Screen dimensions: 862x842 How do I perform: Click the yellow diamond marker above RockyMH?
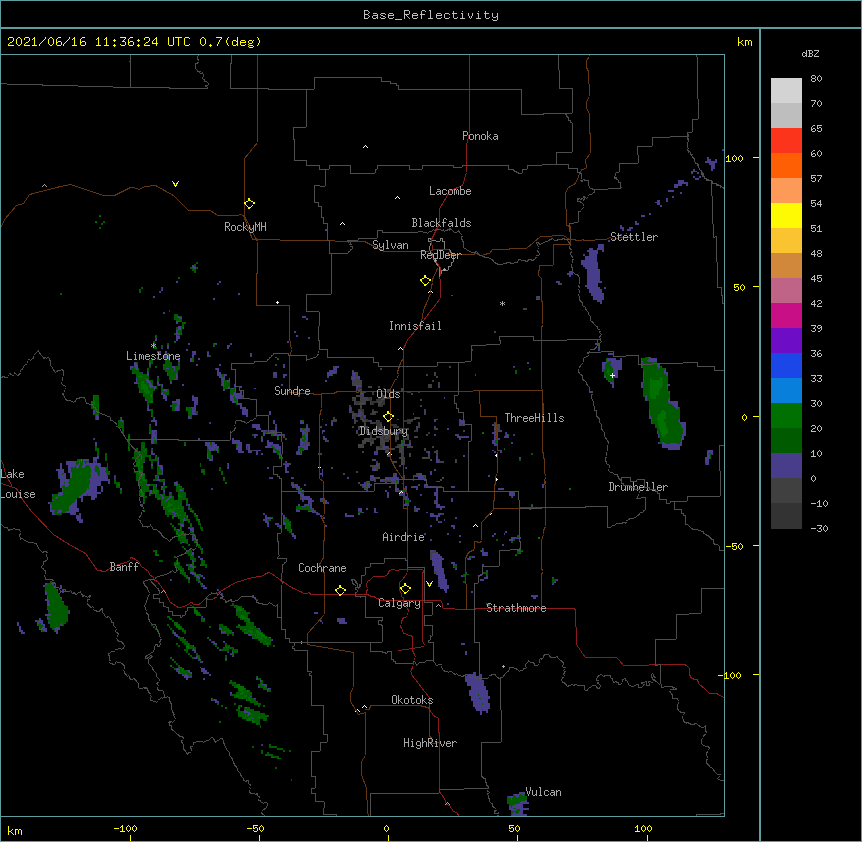tap(249, 203)
